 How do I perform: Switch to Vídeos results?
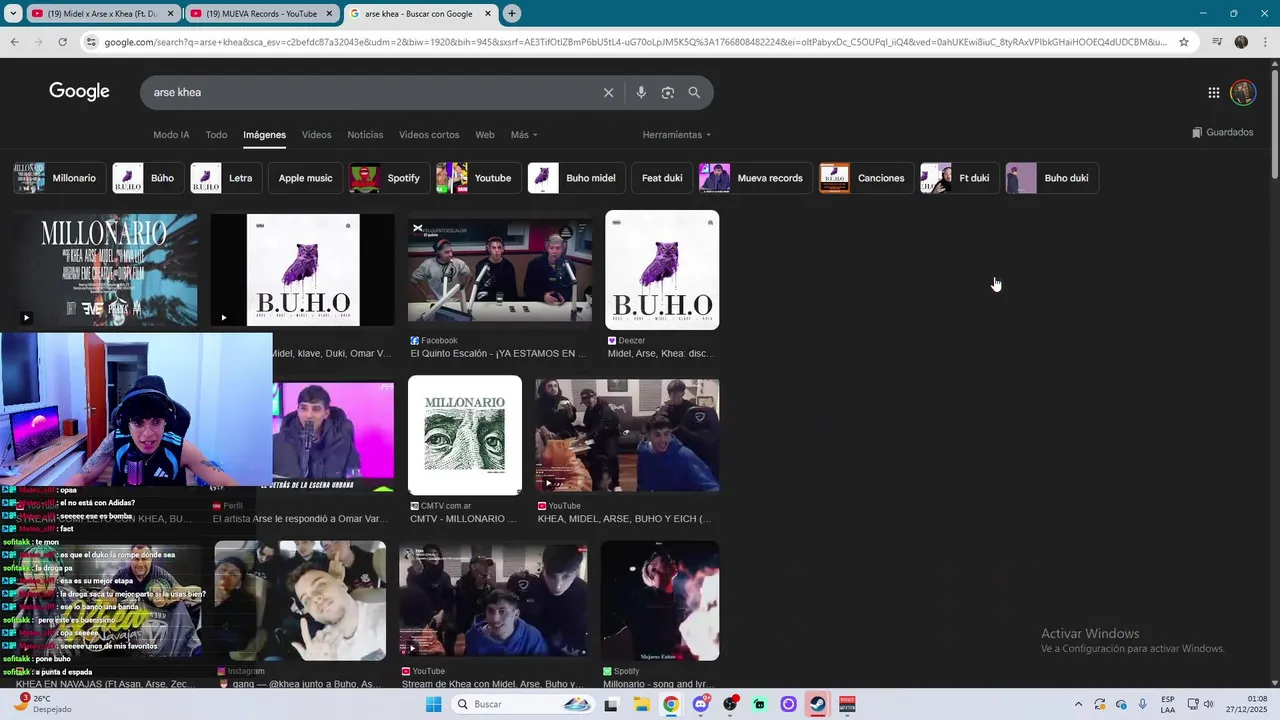[316, 135]
